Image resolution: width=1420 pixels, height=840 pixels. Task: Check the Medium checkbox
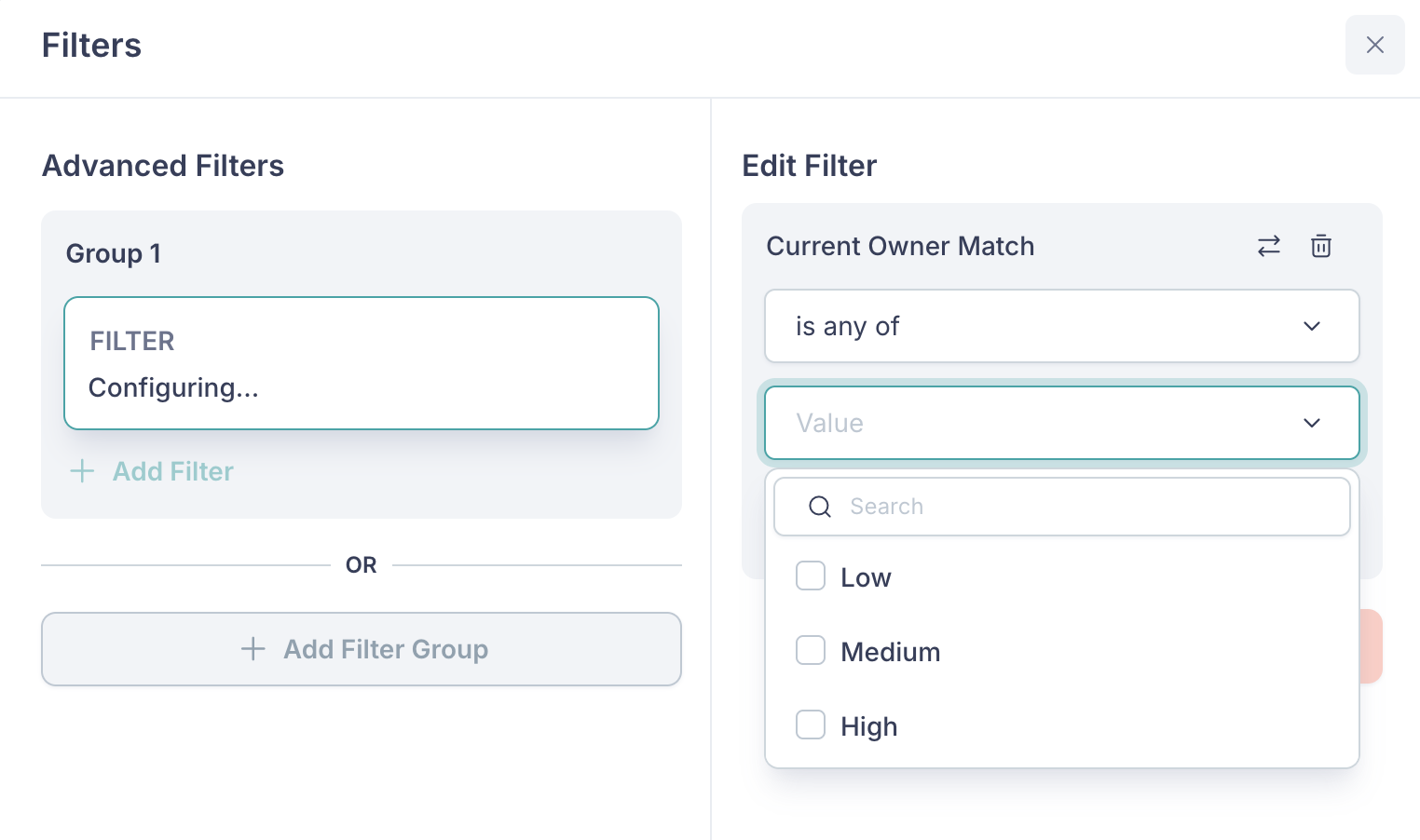811,651
